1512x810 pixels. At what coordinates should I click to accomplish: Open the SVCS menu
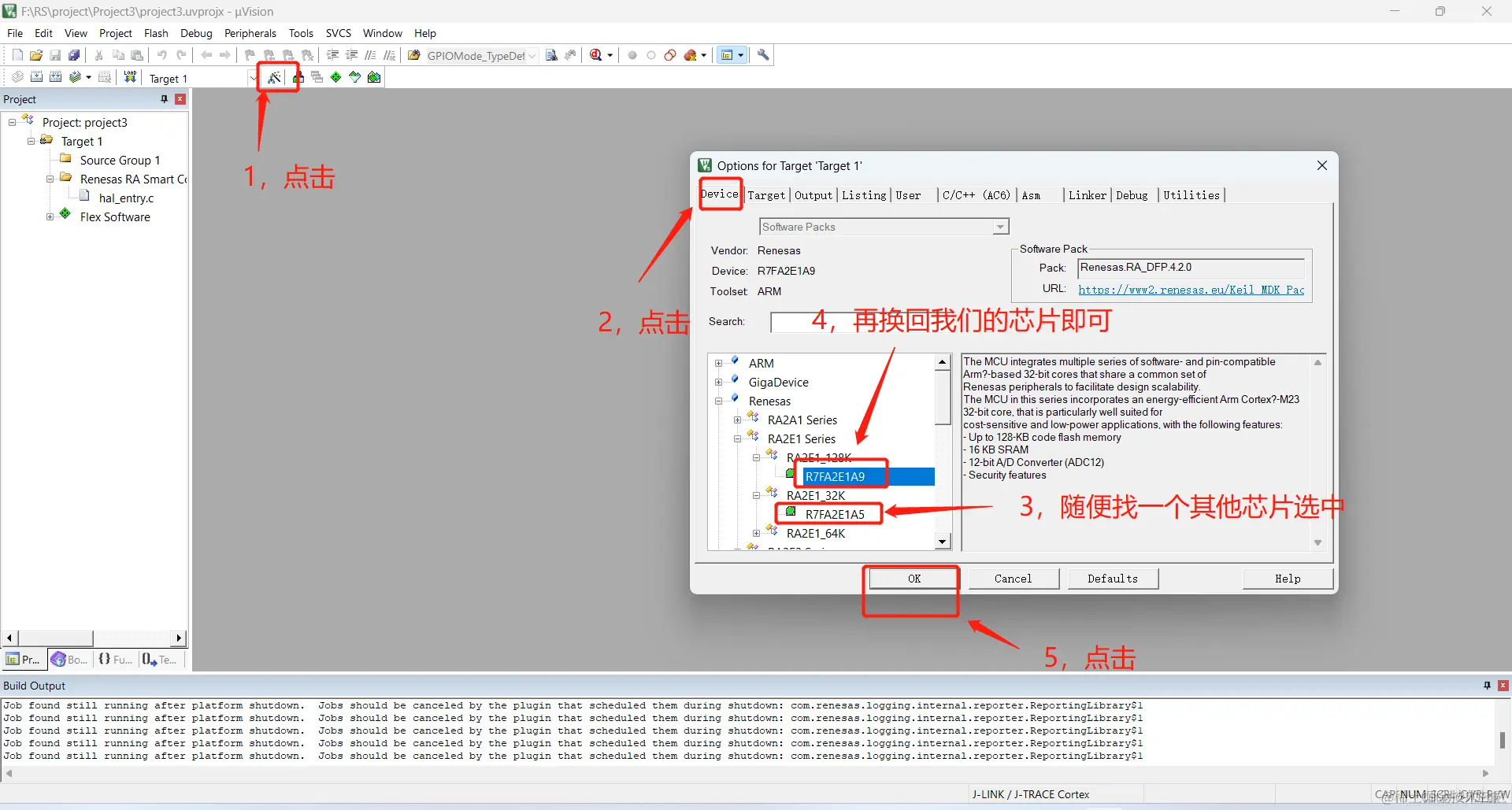tap(339, 33)
